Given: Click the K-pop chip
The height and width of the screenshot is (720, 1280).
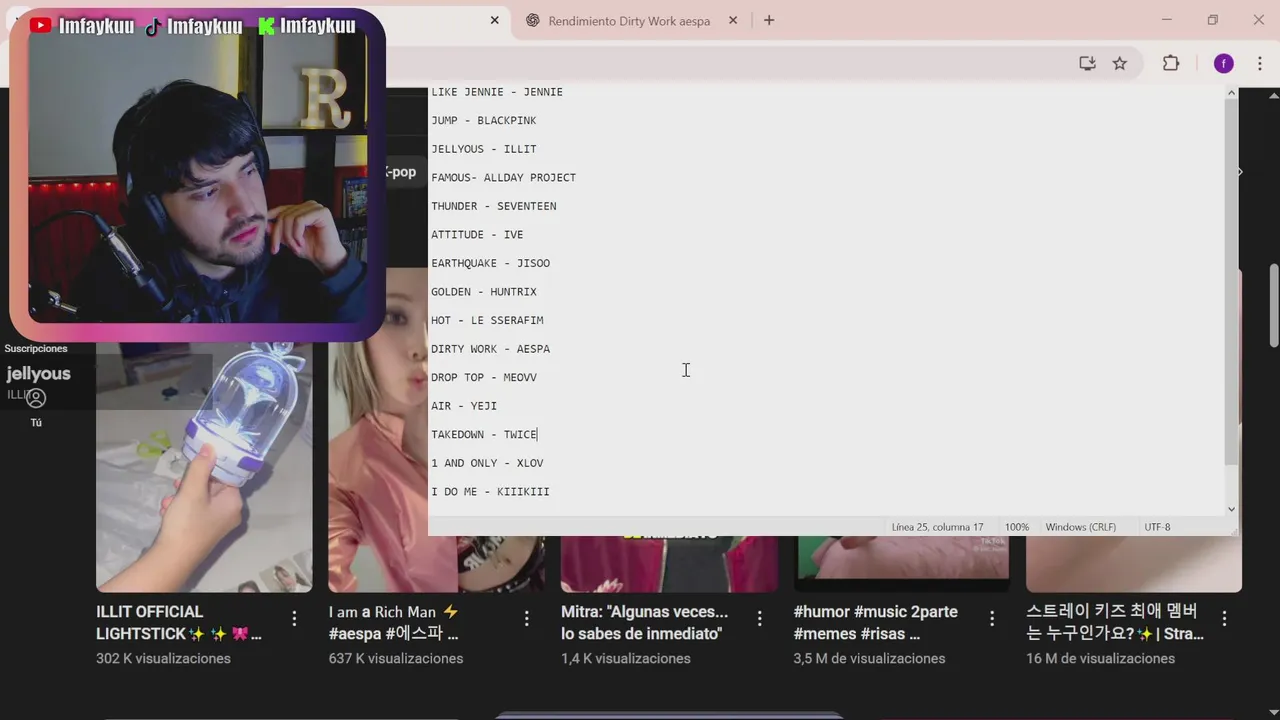Looking at the screenshot, I should coord(402,172).
